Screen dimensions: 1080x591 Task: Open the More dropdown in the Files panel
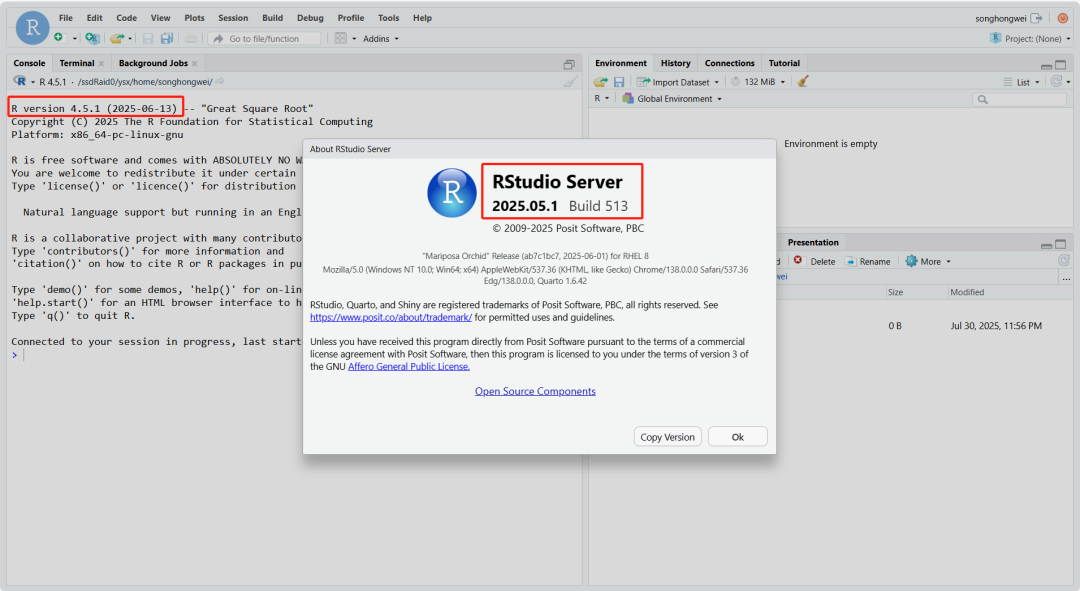click(x=928, y=261)
